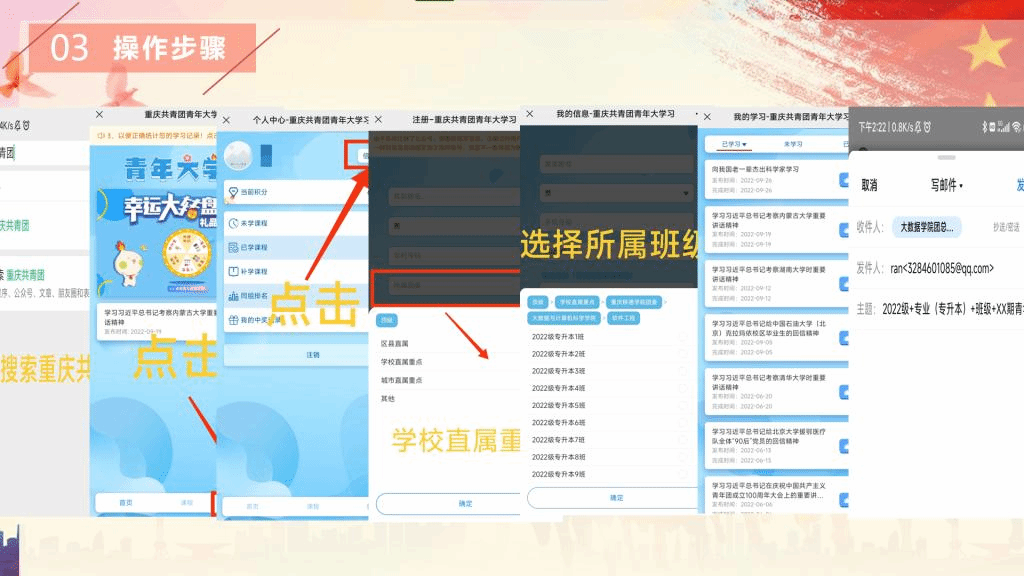1024x576 pixels.
Task: Open 补学课程 in the personal center menu
Action: coord(255,271)
